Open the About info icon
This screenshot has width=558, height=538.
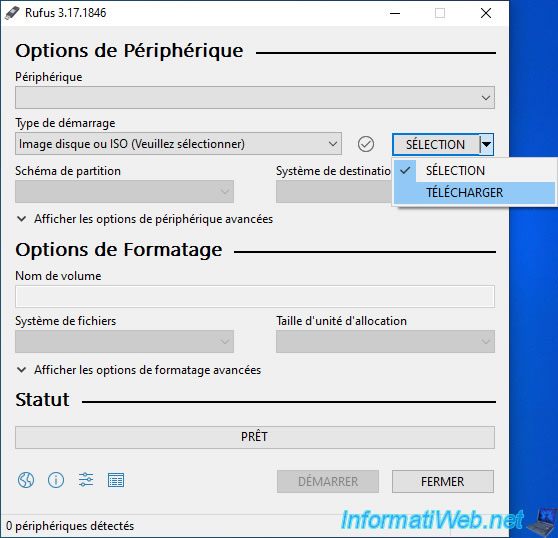coord(56,480)
